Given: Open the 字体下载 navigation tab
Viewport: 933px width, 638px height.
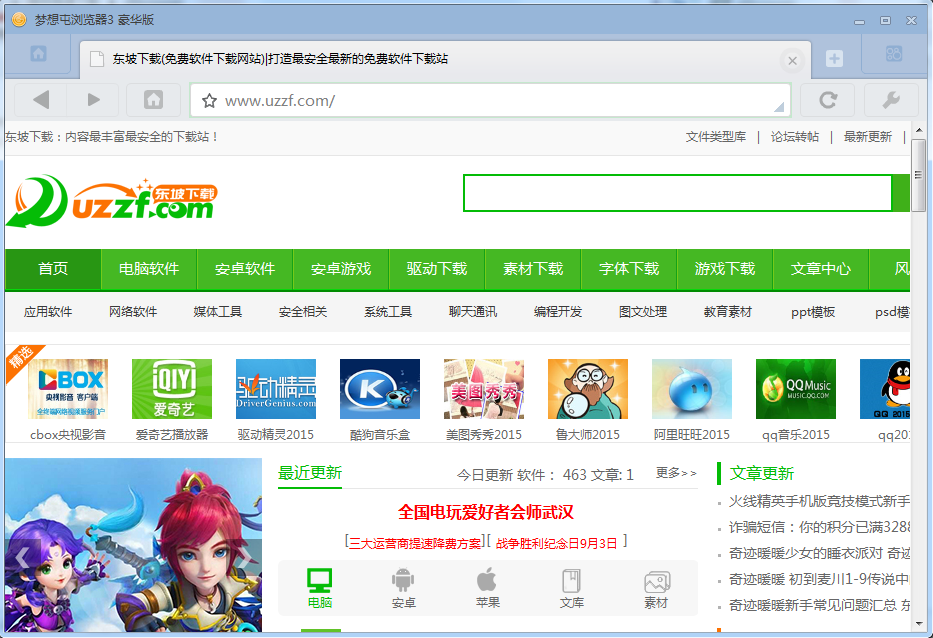Looking at the screenshot, I should [629, 269].
